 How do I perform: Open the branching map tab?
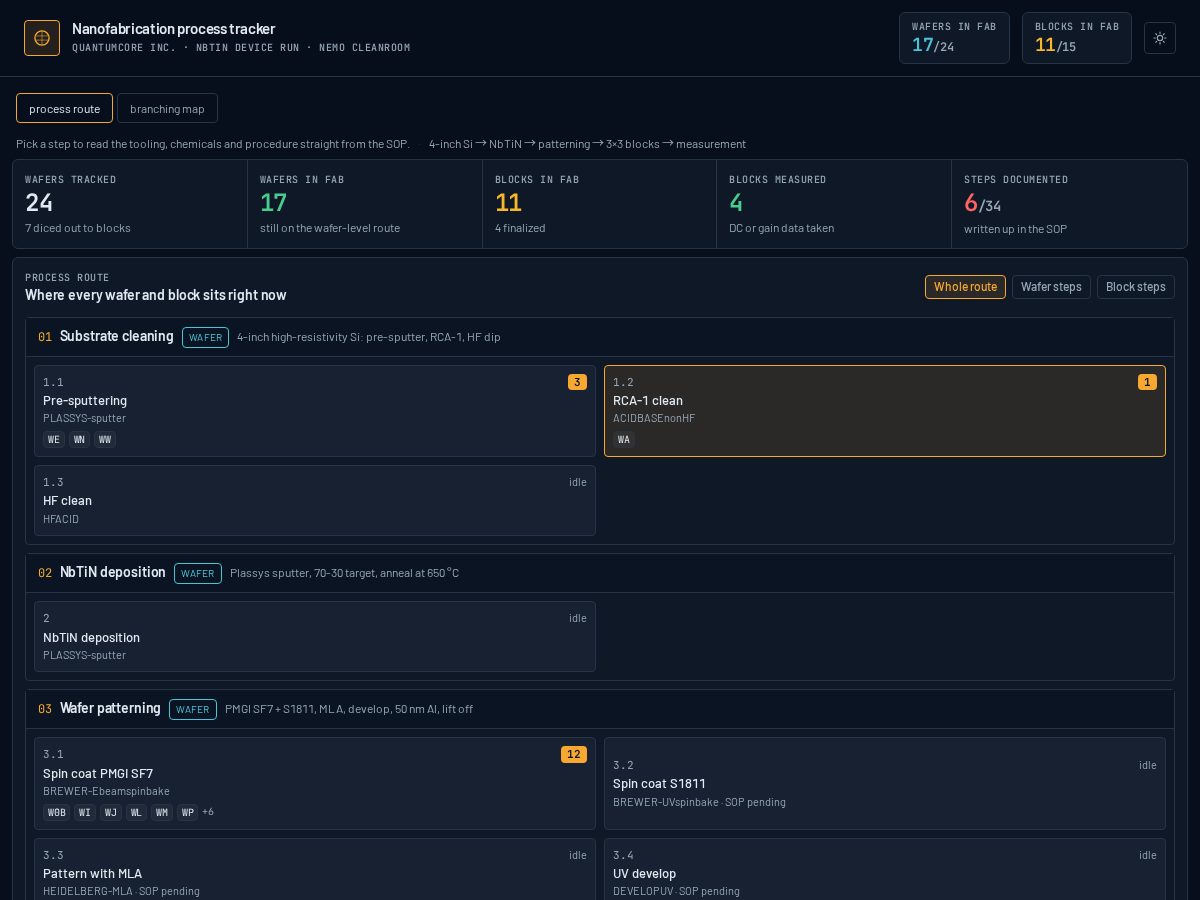click(167, 108)
